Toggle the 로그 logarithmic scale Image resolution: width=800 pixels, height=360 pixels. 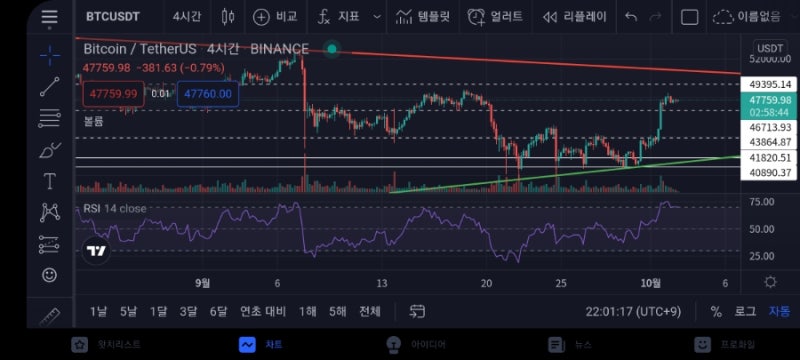pyautogui.click(x=745, y=311)
